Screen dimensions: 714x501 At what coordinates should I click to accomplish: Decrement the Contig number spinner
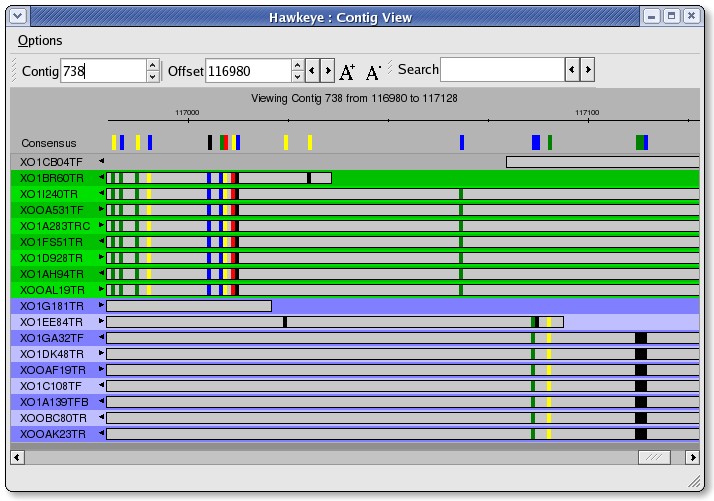(152, 77)
